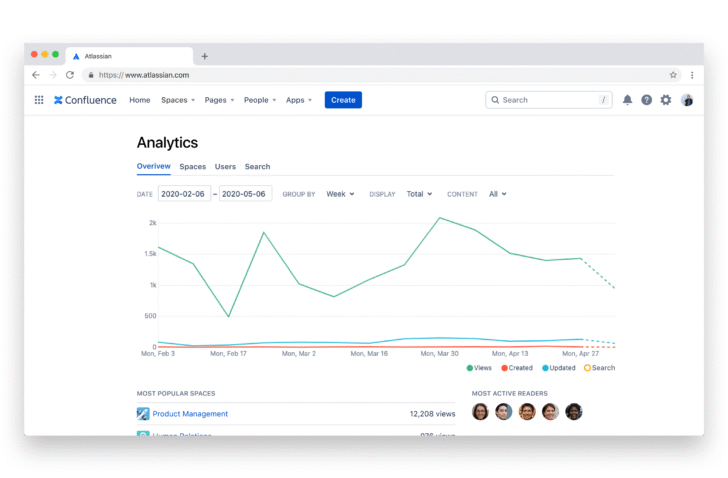Click the Analytics page heading
This screenshot has width=728, height=478.
tap(167, 142)
